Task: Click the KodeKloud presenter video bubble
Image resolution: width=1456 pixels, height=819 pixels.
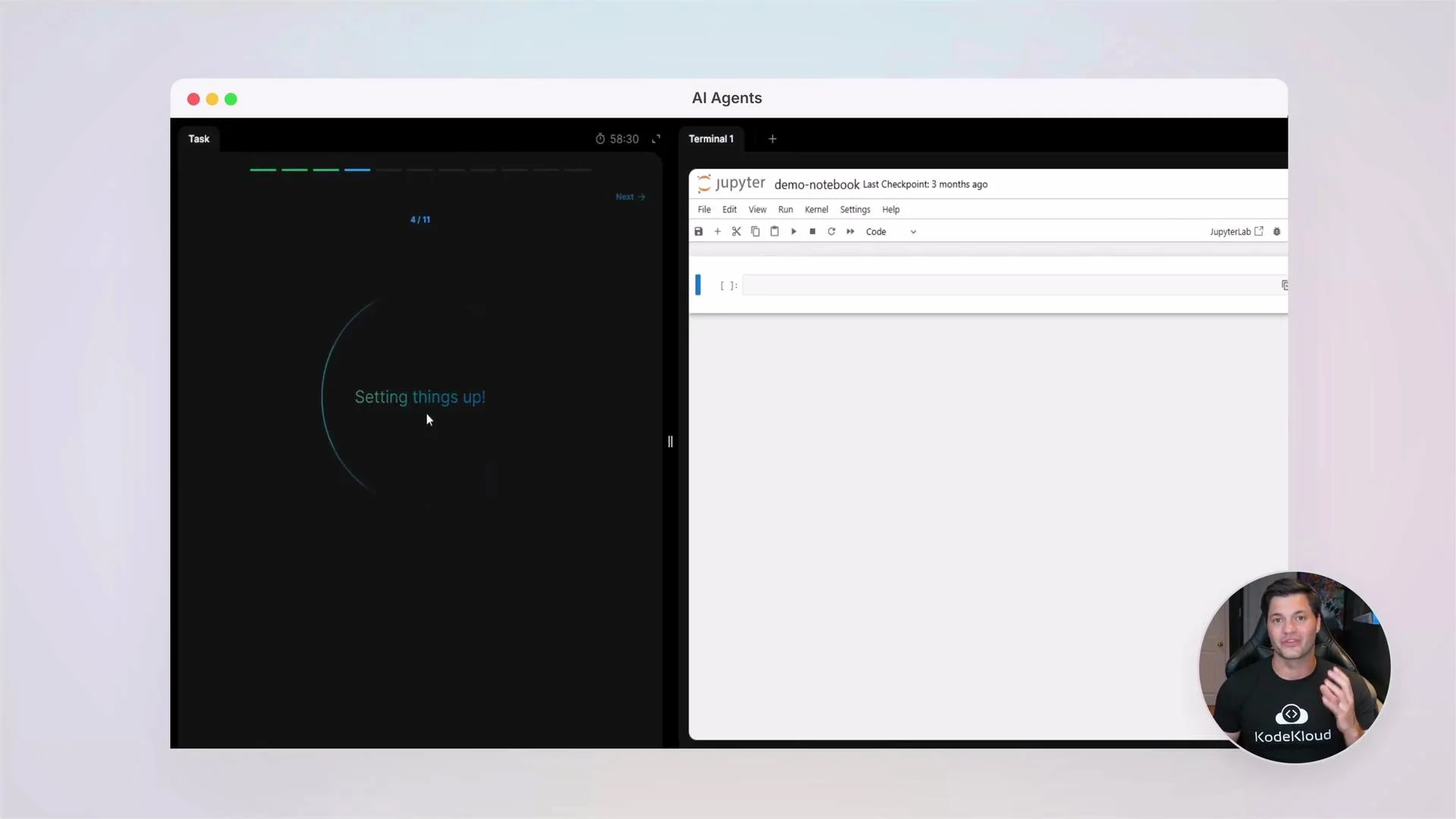Action: pos(1294,667)
